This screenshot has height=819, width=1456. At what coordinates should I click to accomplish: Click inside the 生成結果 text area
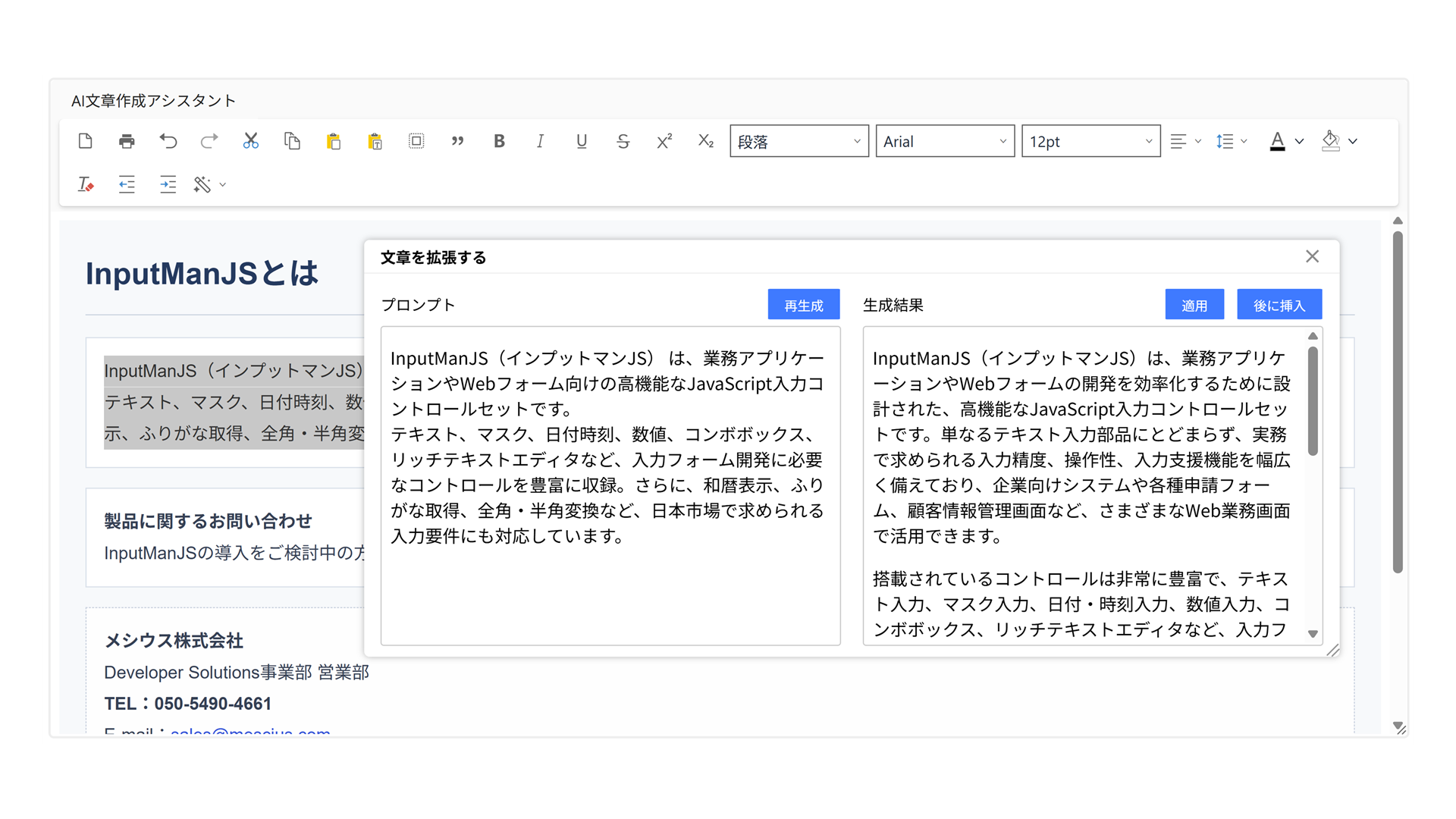[x=1084, y=486]
